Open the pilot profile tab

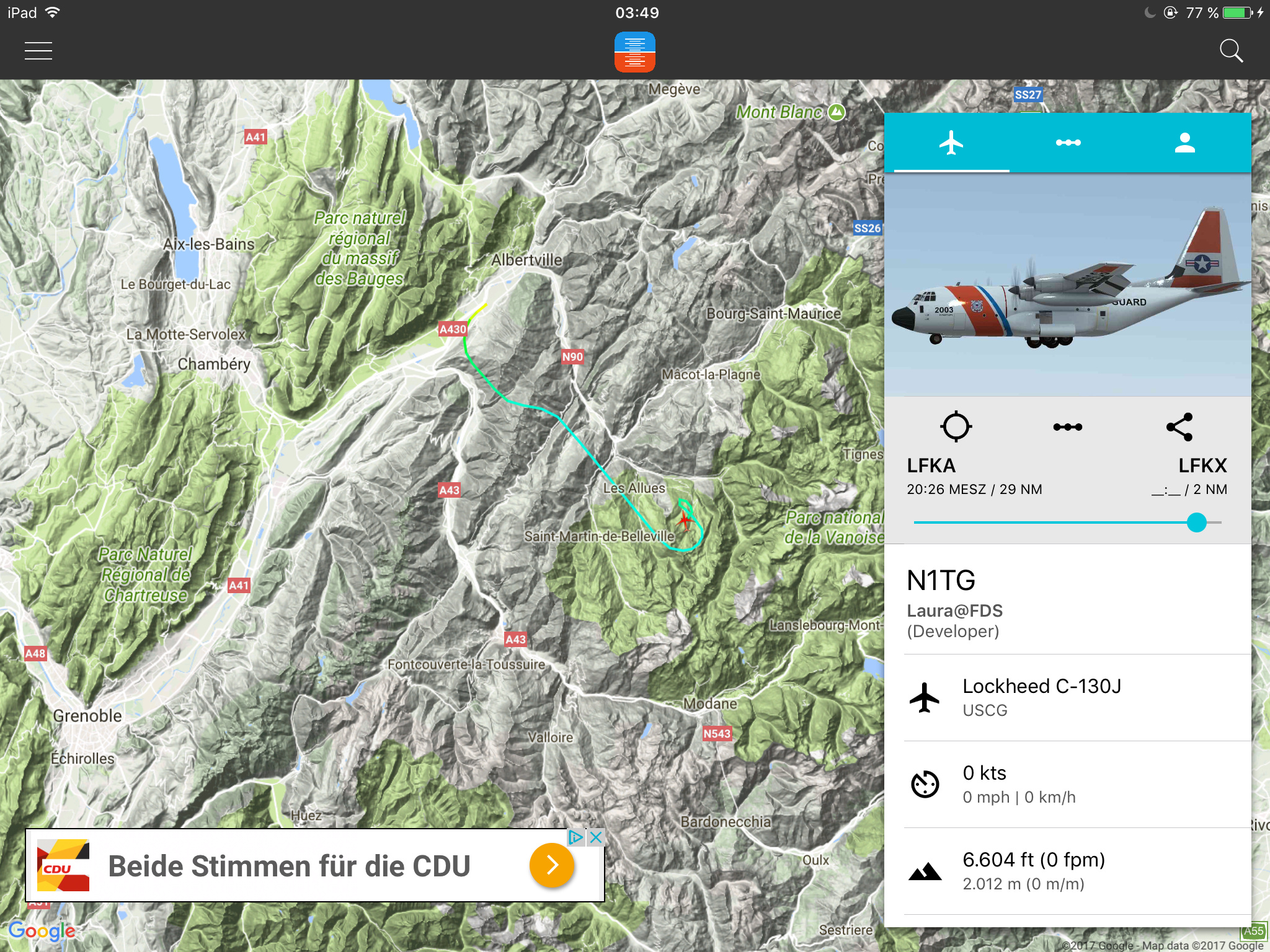[1184, 143]
